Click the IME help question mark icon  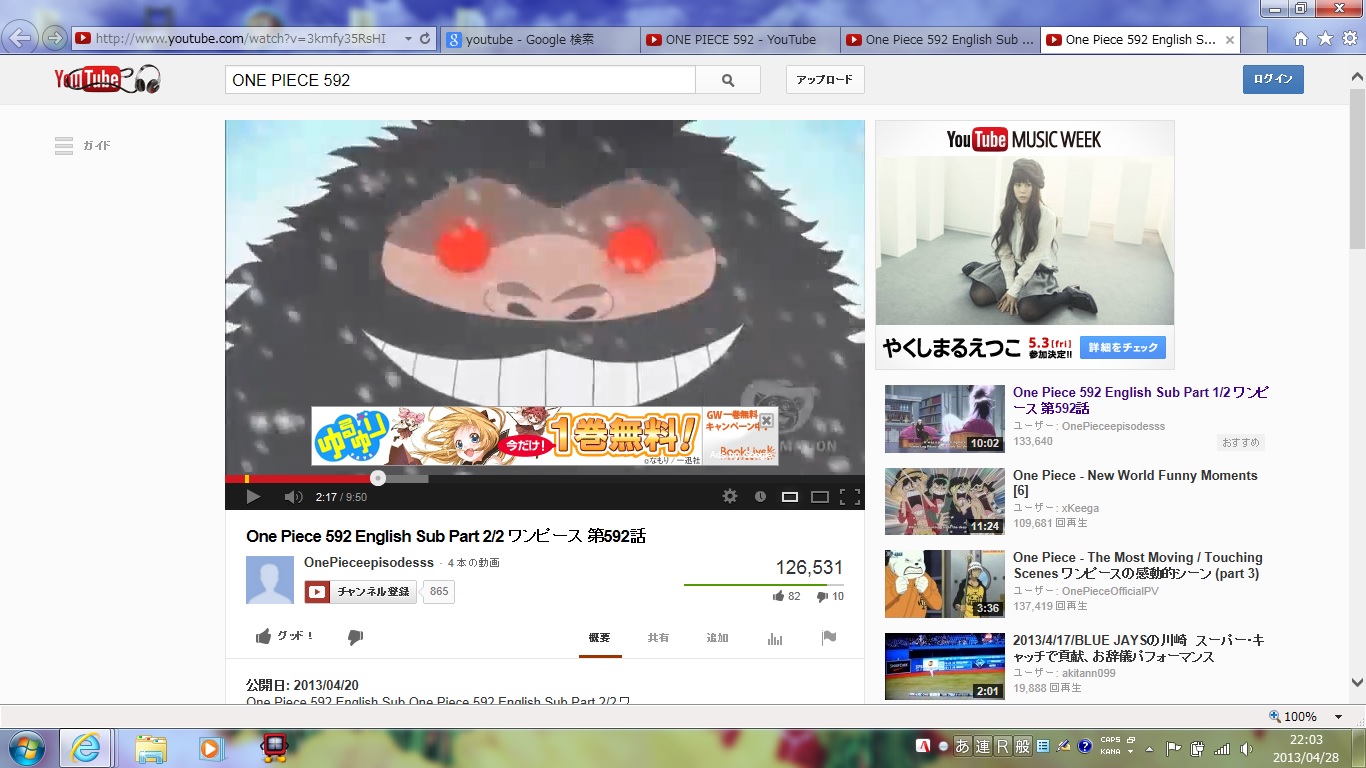click(x=1084, y=747)
